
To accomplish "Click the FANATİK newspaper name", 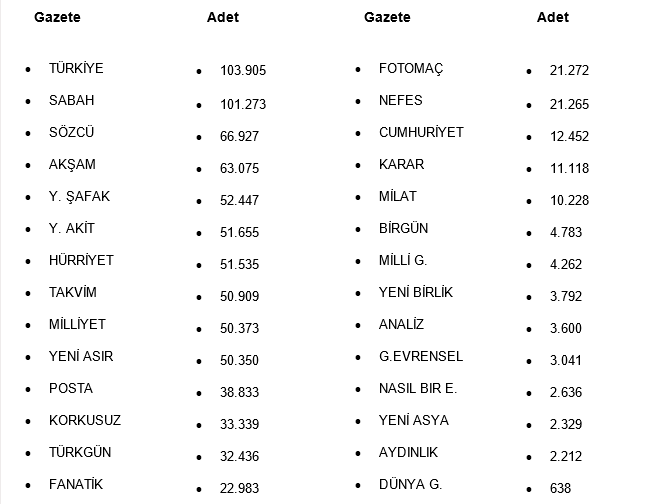I will pyautogui.click(x=76, y=485).
